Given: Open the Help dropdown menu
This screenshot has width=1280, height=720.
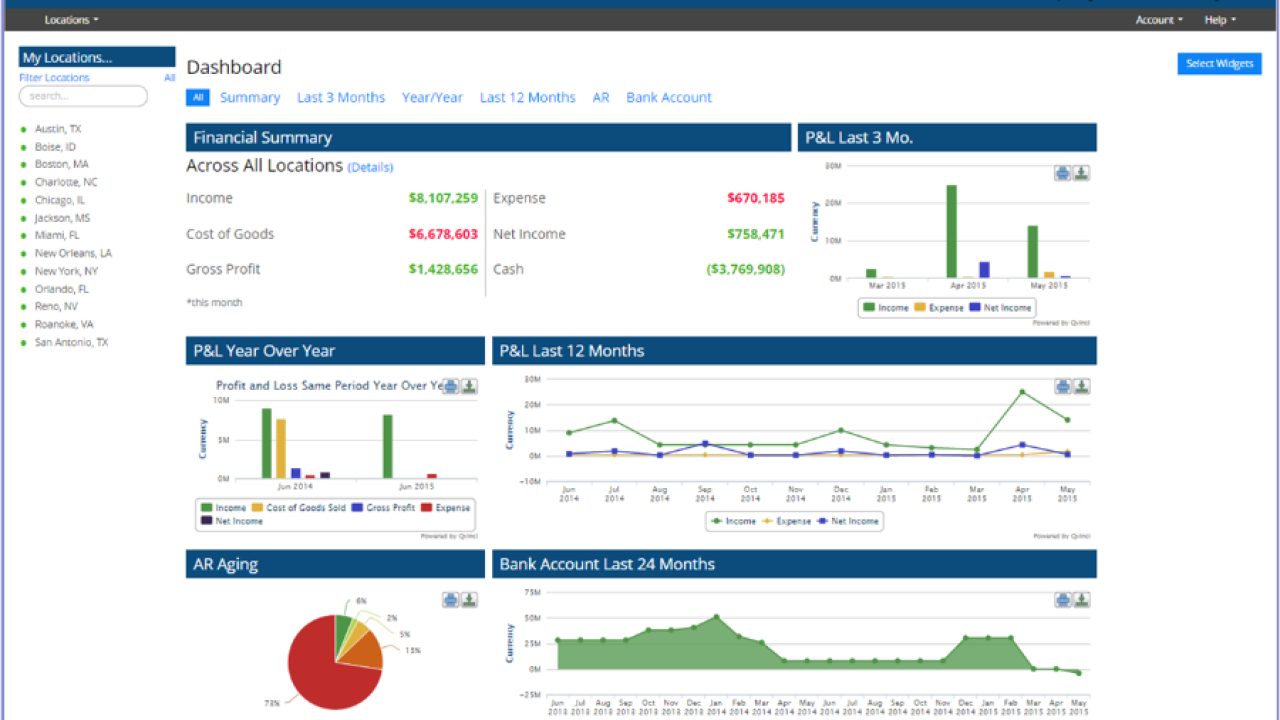Looking at the screenshot, I should (1219, 20).
